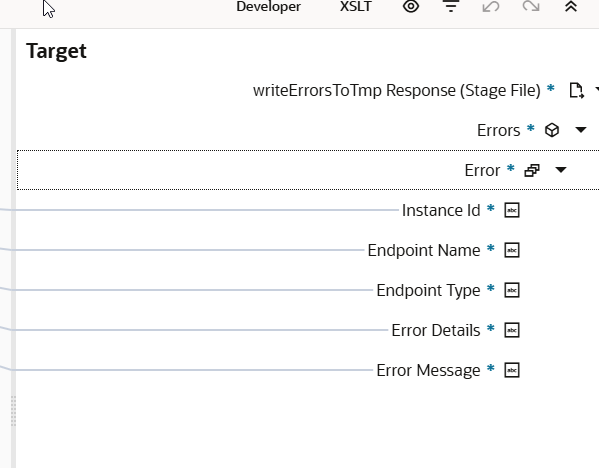The height and width of the screenshot is (468, 599).
Task: Click the Errors cube element icon
Action: click(552, 130)
